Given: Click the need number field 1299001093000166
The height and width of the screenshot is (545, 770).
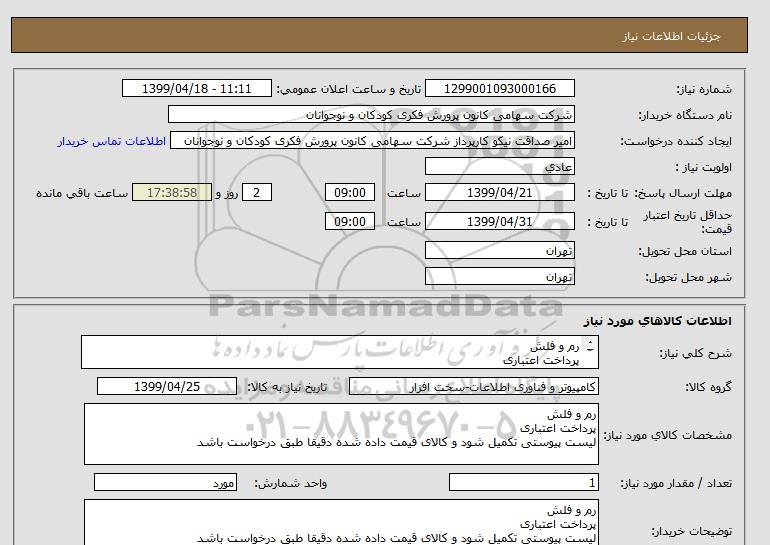Looking at the screenshot, I should coord(499,89).
